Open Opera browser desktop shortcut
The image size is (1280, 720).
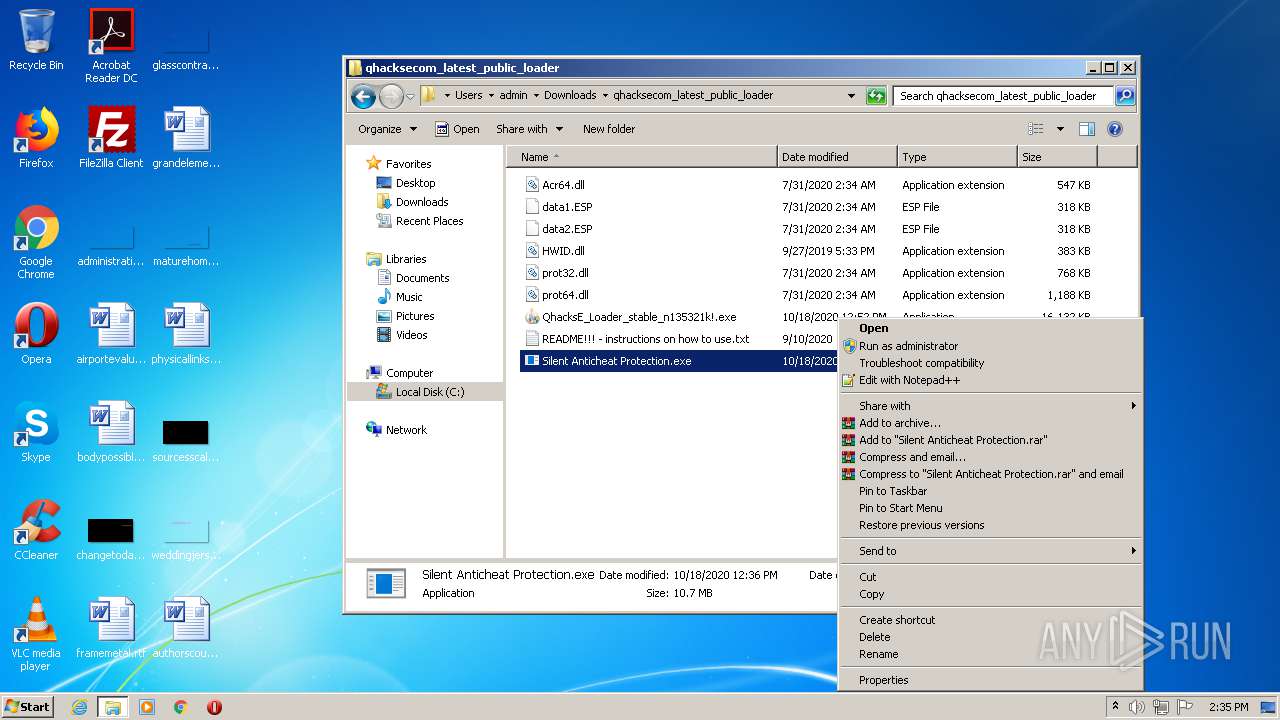click(36, 333)
